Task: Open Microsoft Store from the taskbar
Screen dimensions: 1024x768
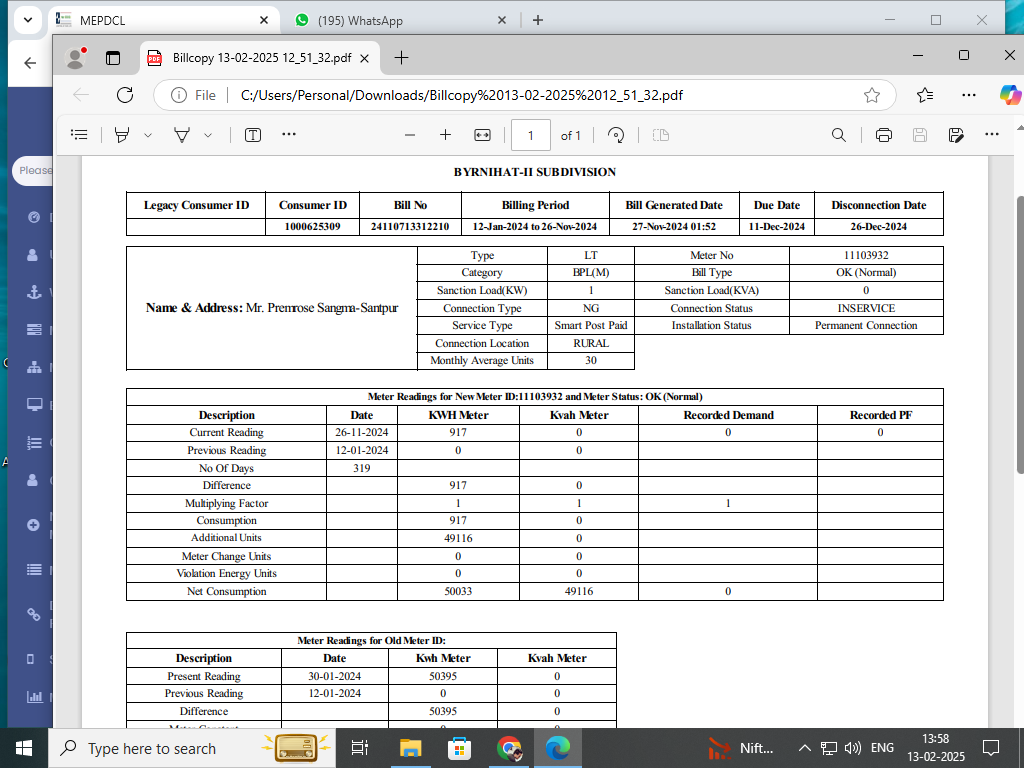Action: coord(459,748)
